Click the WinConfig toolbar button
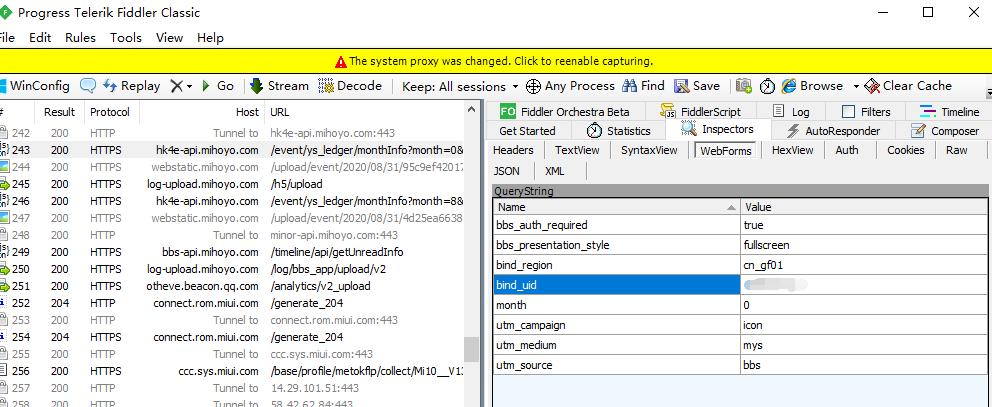This screenshot has height=407, width=992. pyautogui.click(x=35, y=86)
